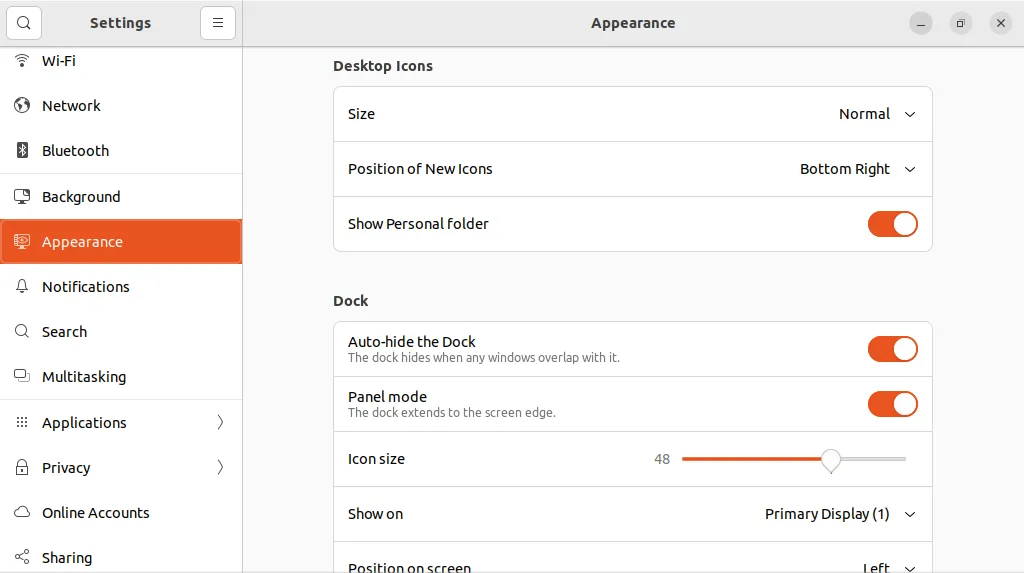Click the Network globe icon
Viewport: 1024px width, 573px height.
point(22,106)
